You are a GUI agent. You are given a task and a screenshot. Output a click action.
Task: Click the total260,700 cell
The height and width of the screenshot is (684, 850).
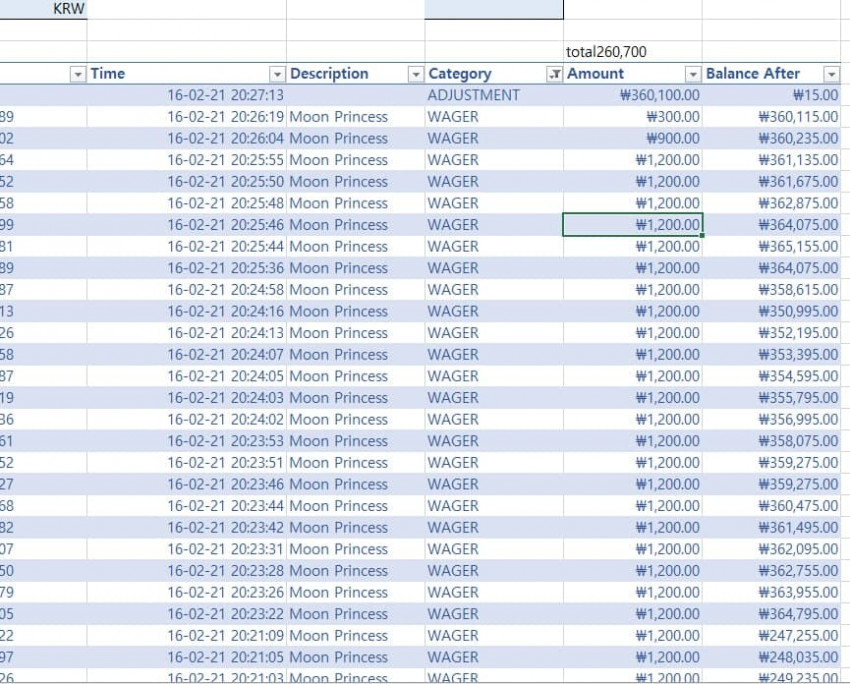(633, 52)
